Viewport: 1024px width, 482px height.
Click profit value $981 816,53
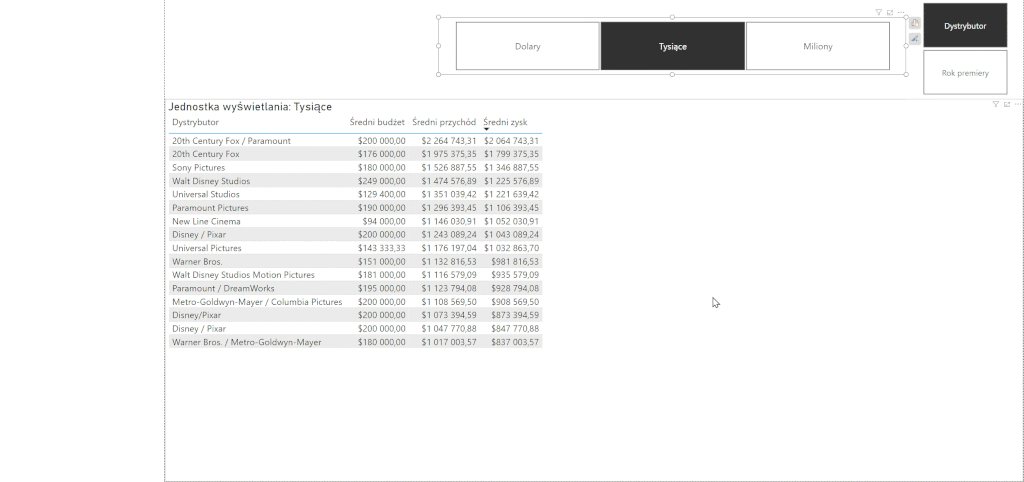(x=515, y=261)
